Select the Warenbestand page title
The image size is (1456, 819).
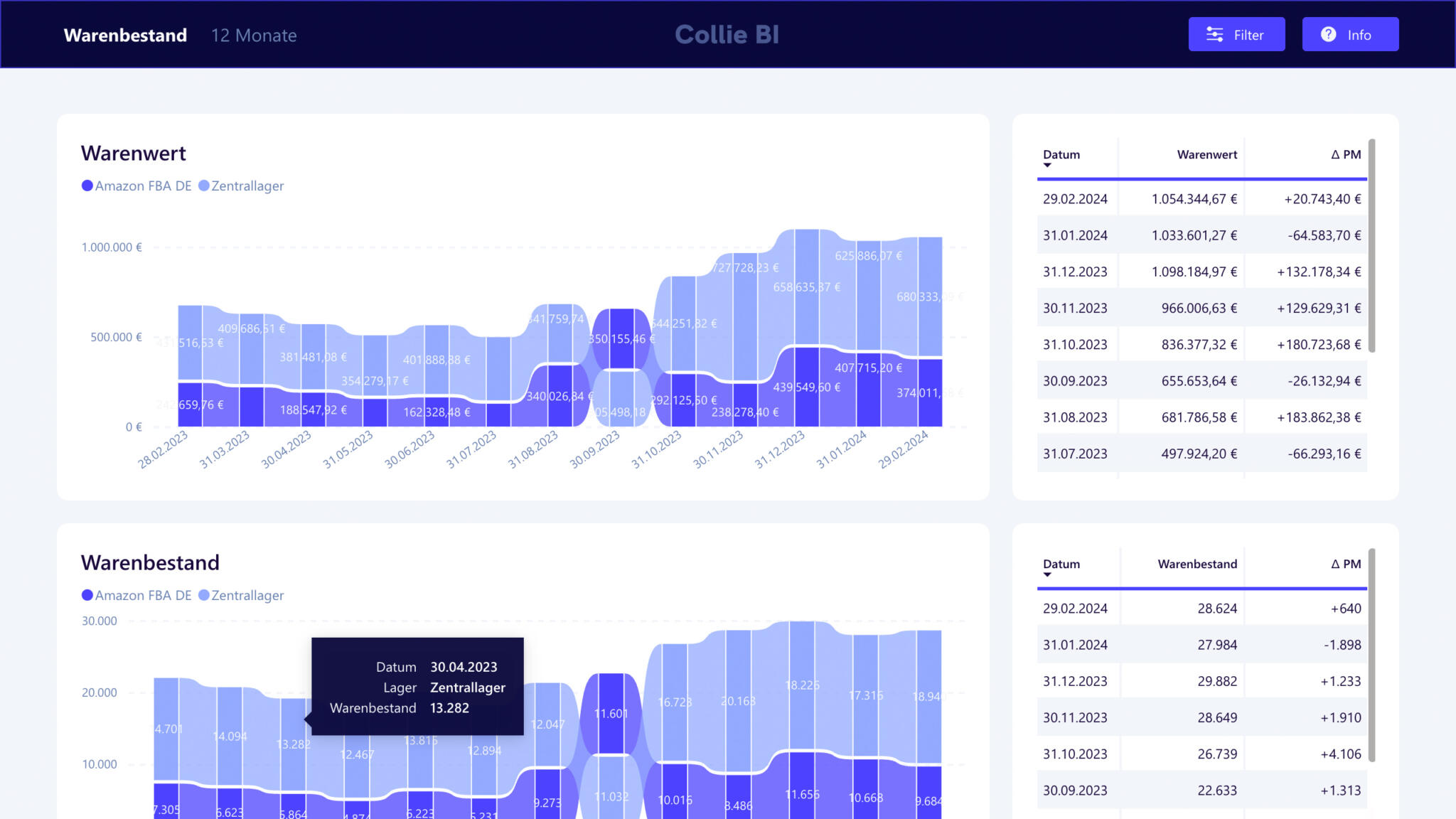(x=125, y=35)
